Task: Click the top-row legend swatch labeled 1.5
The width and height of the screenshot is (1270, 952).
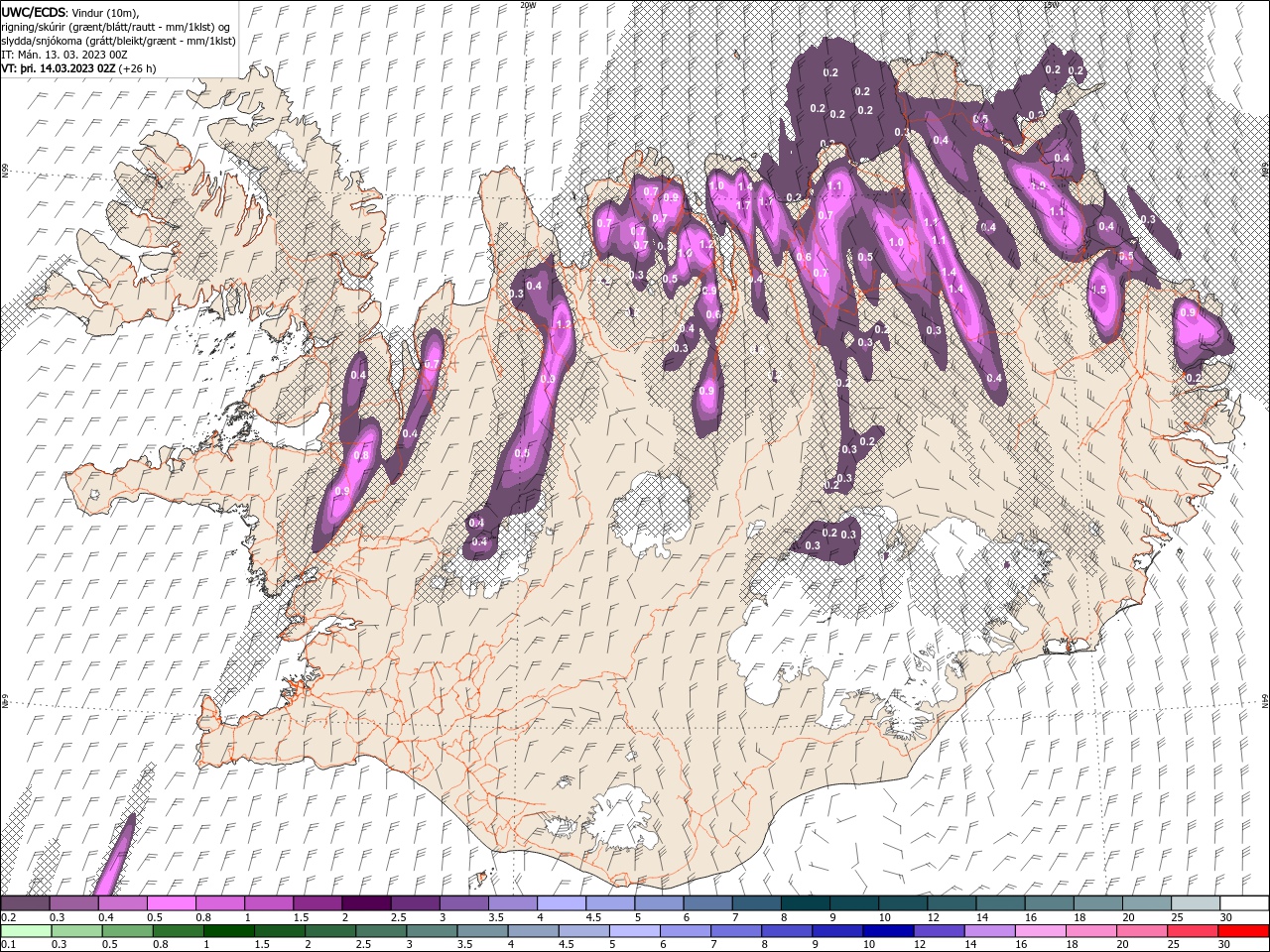Action: pyautogui.click(x=317, y=903)
